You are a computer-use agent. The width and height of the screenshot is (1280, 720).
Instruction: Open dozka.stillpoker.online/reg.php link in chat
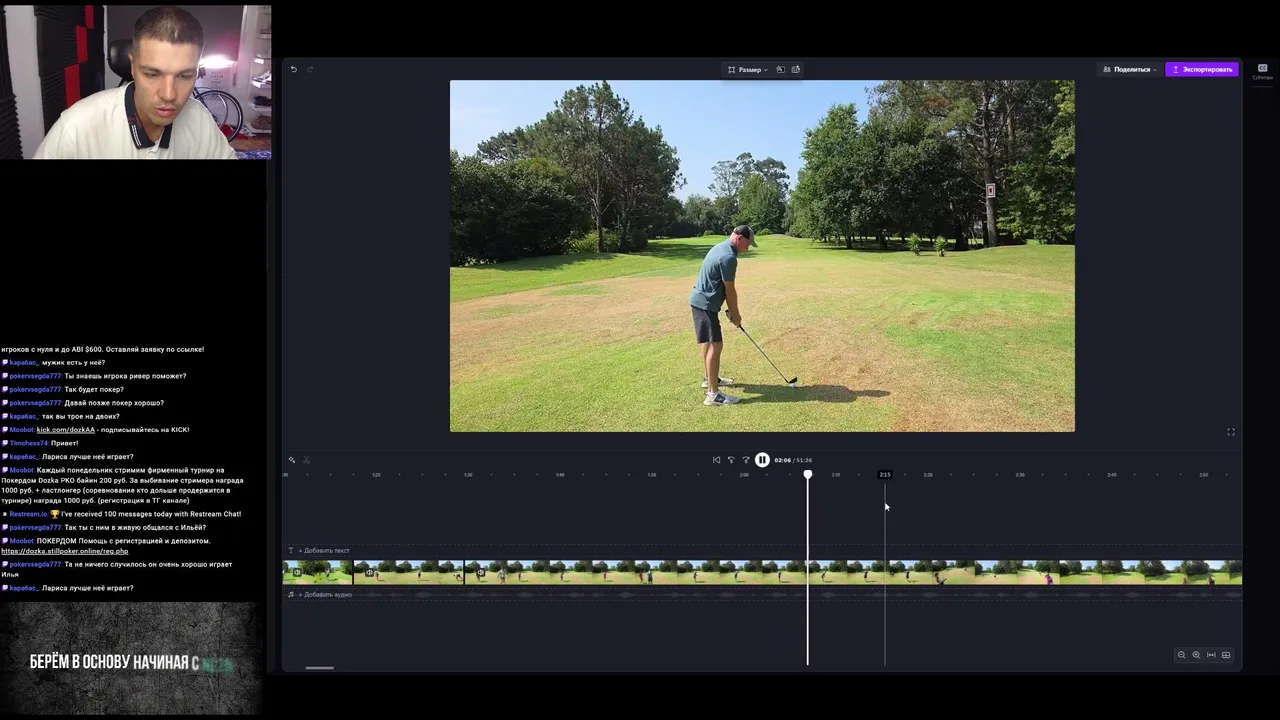[65, 551]
